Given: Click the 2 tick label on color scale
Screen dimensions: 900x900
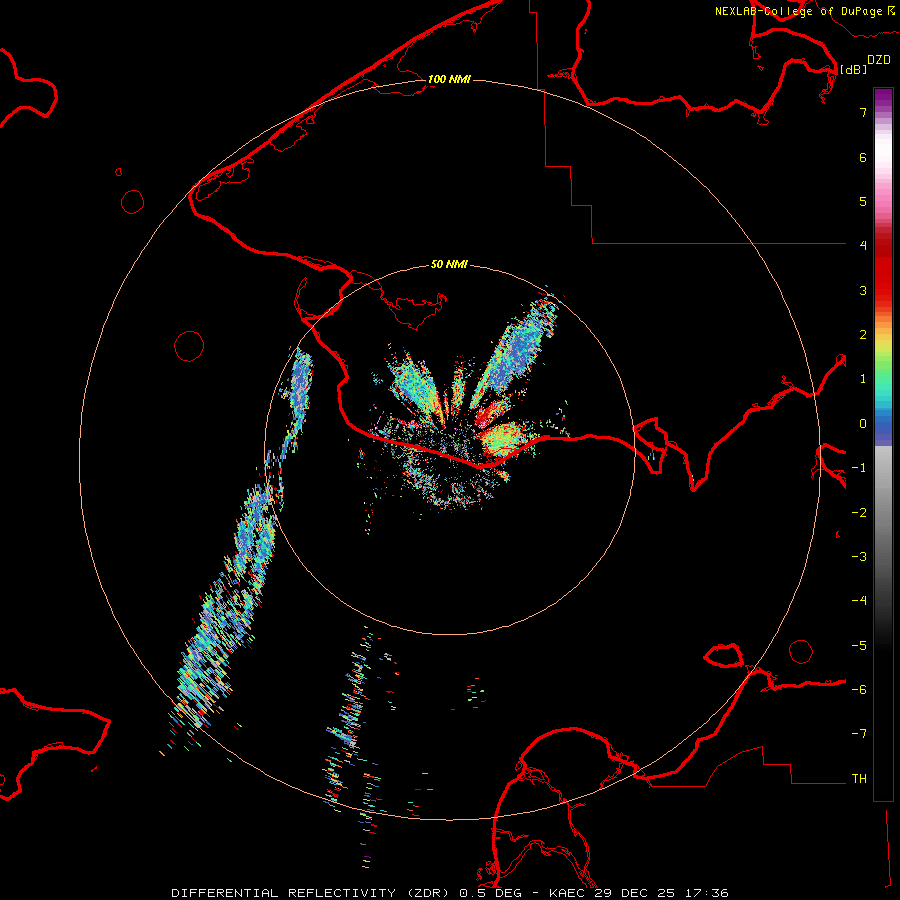Looking at the screenshot, I should click(863, 335).
